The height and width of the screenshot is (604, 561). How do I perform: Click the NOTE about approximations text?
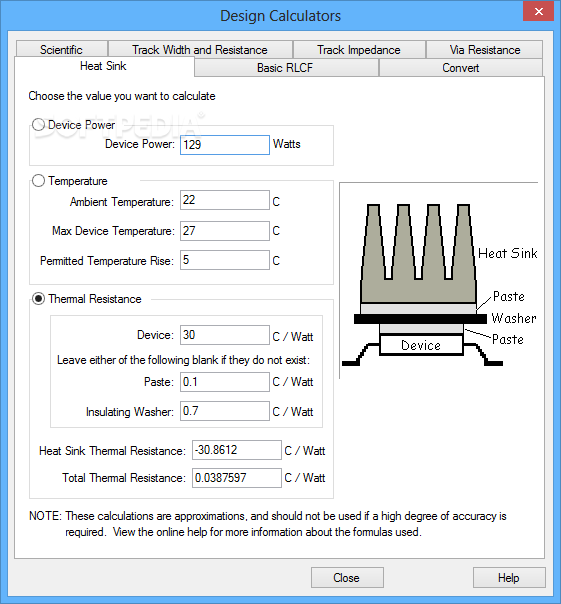pyautogui.click(x=268, y=524)
